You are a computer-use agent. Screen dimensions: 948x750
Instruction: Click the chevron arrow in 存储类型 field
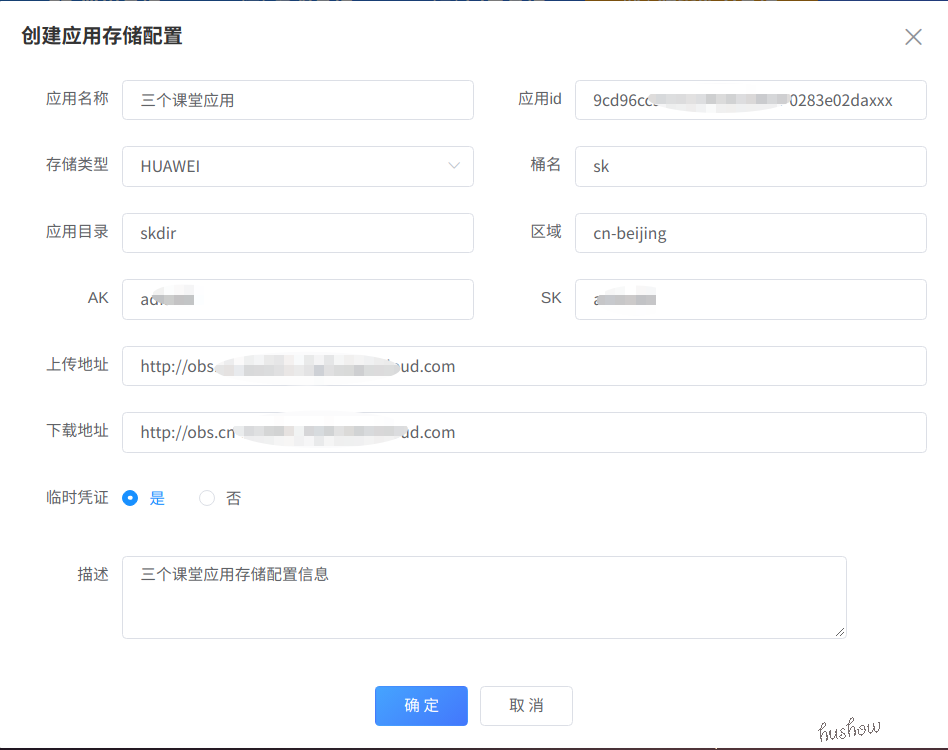[x=454, y=165]
